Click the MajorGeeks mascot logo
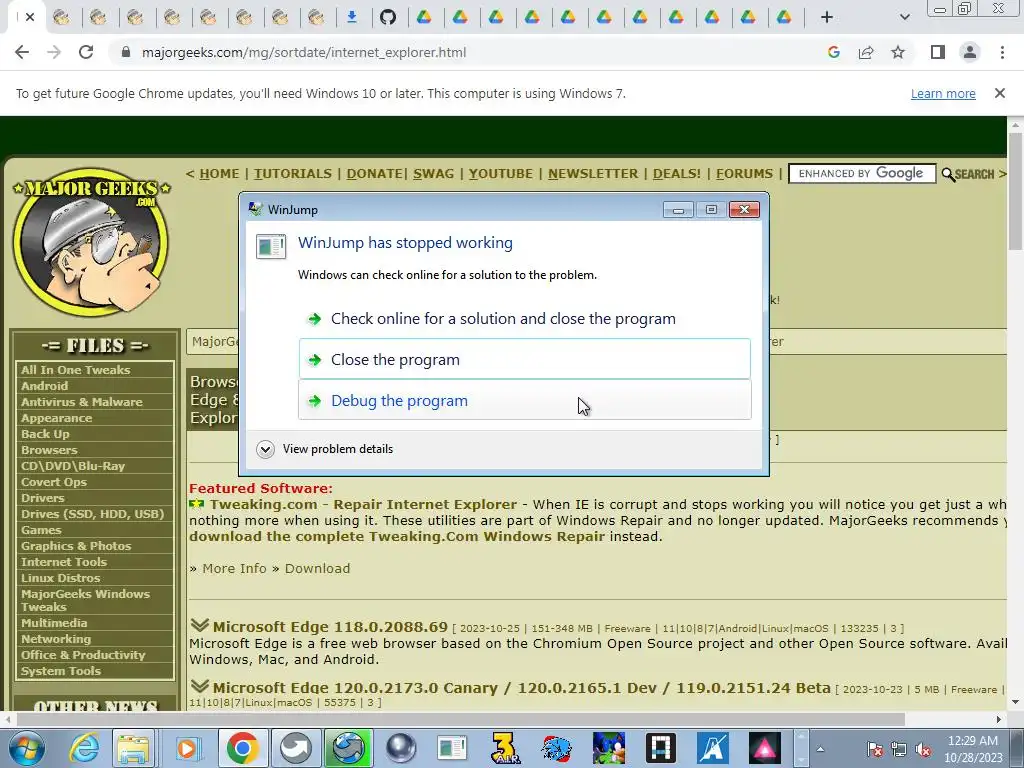The image size is (1024, 768). click(91, 243)
